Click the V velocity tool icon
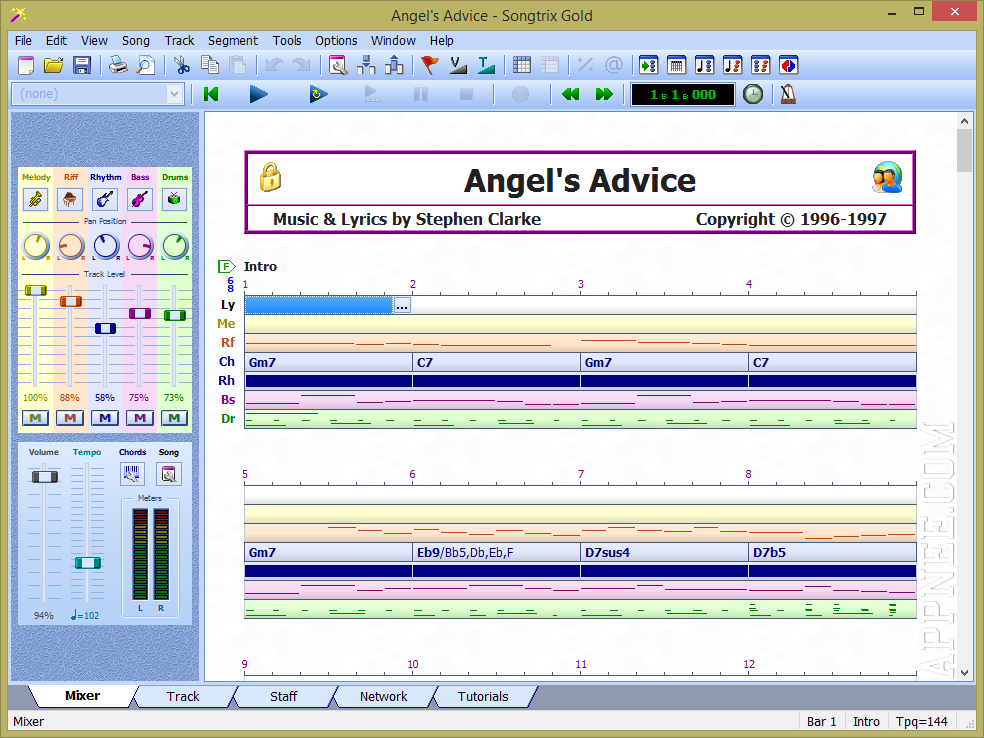Image resolution: width=984 pixels, height=738 pixels. click(458, 65)
